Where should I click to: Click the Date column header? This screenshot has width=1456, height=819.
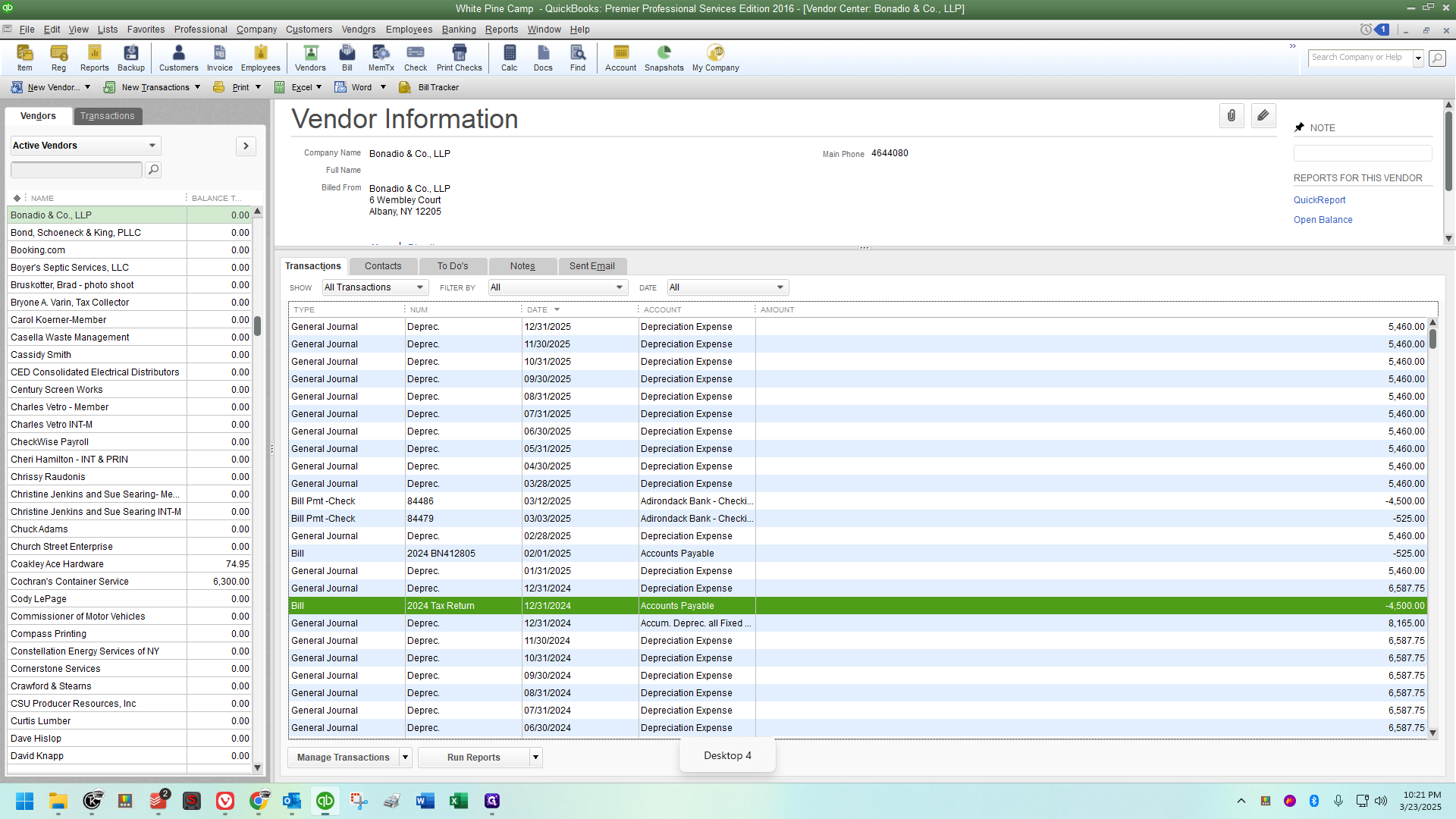[x=579, y=309]
